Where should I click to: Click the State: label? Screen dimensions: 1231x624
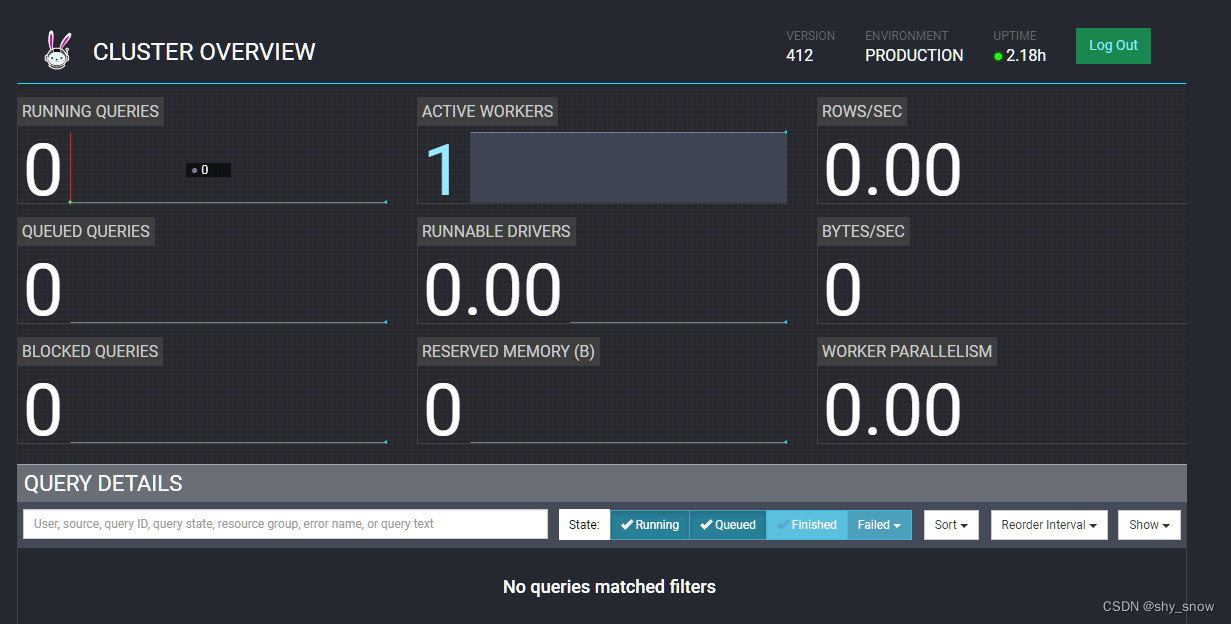click(584, 525)
